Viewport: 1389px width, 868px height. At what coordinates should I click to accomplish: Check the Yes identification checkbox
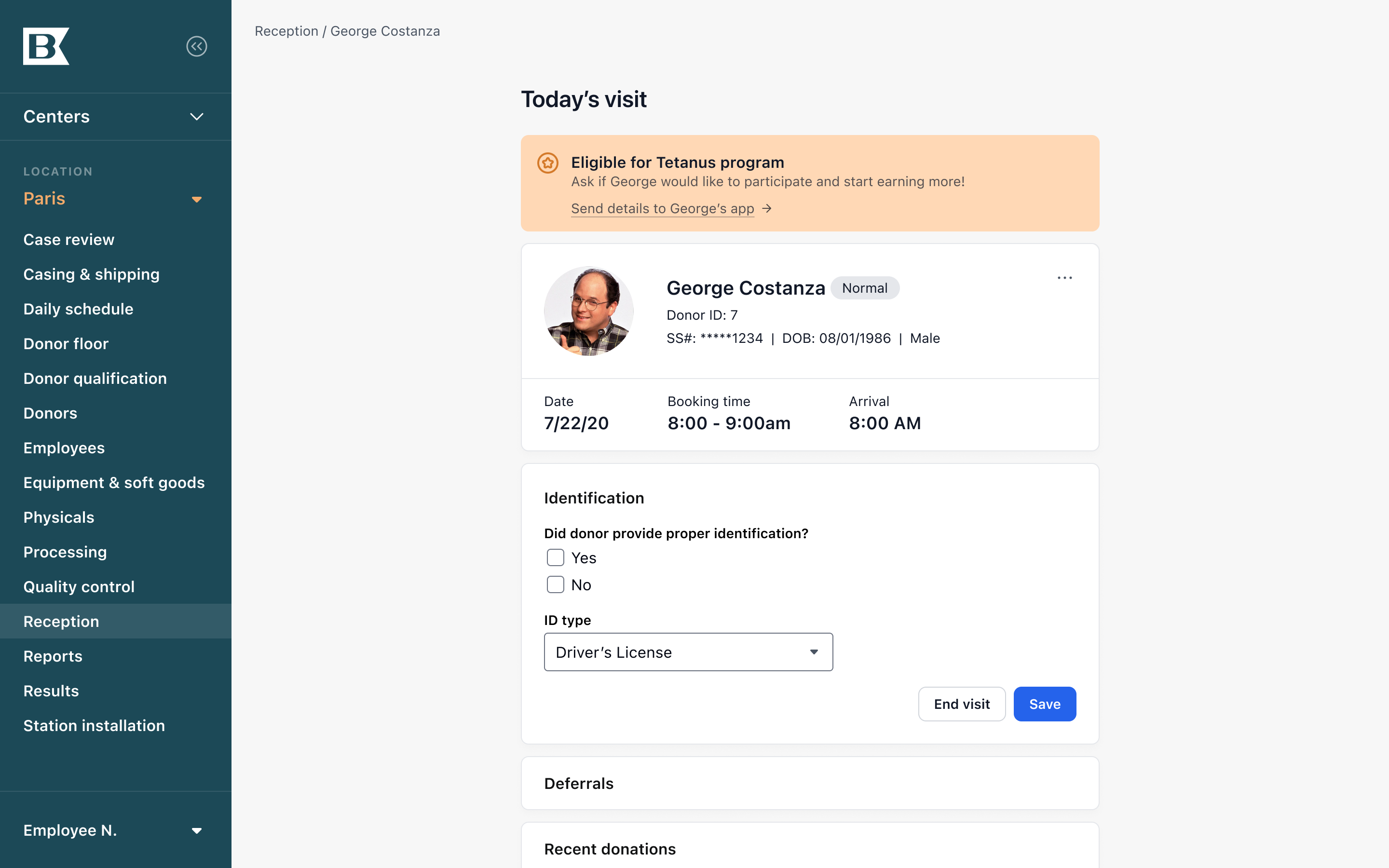coord(555,557)
